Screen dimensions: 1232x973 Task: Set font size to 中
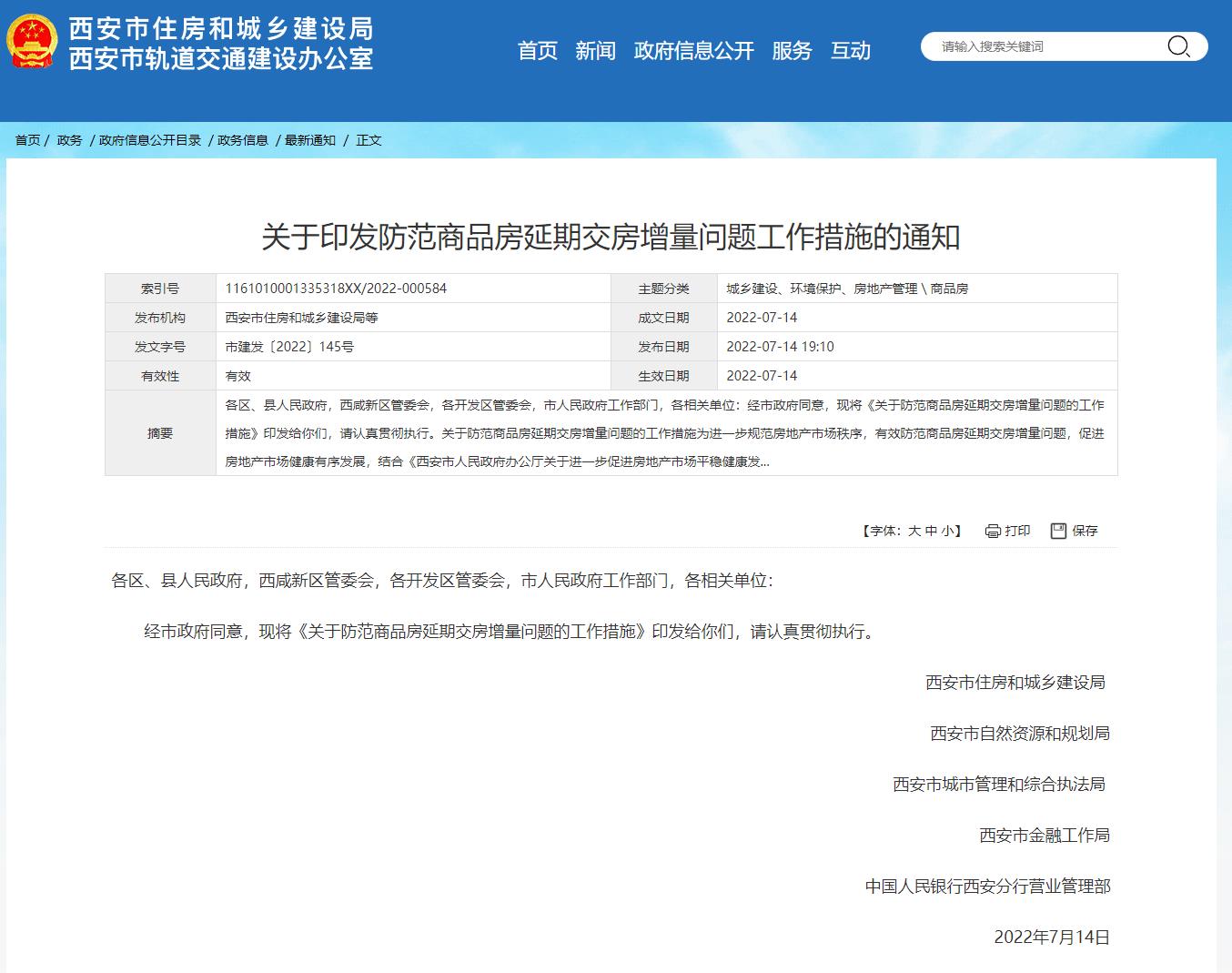[931, 531]
